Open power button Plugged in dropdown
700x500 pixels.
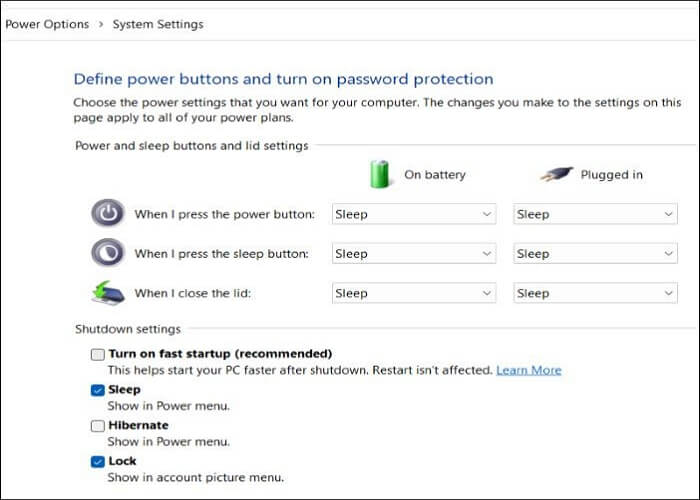595,214
